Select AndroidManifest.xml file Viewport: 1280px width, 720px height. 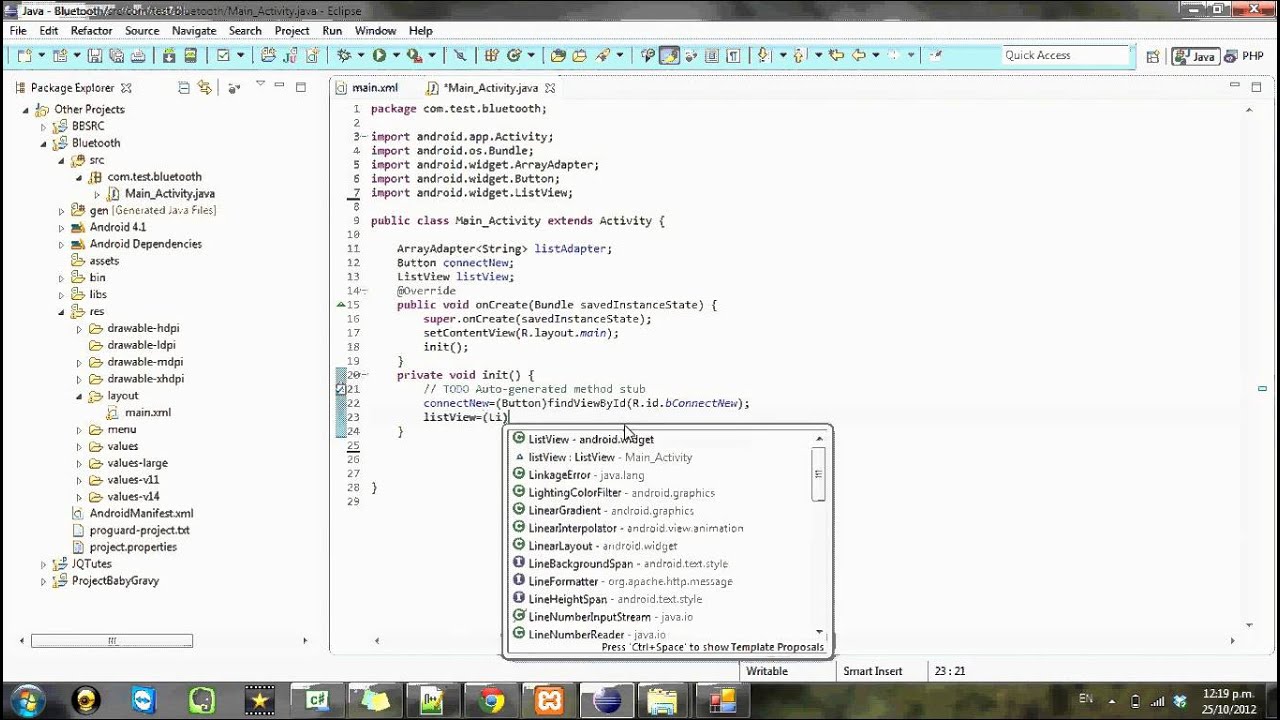(x=141, y=514)
